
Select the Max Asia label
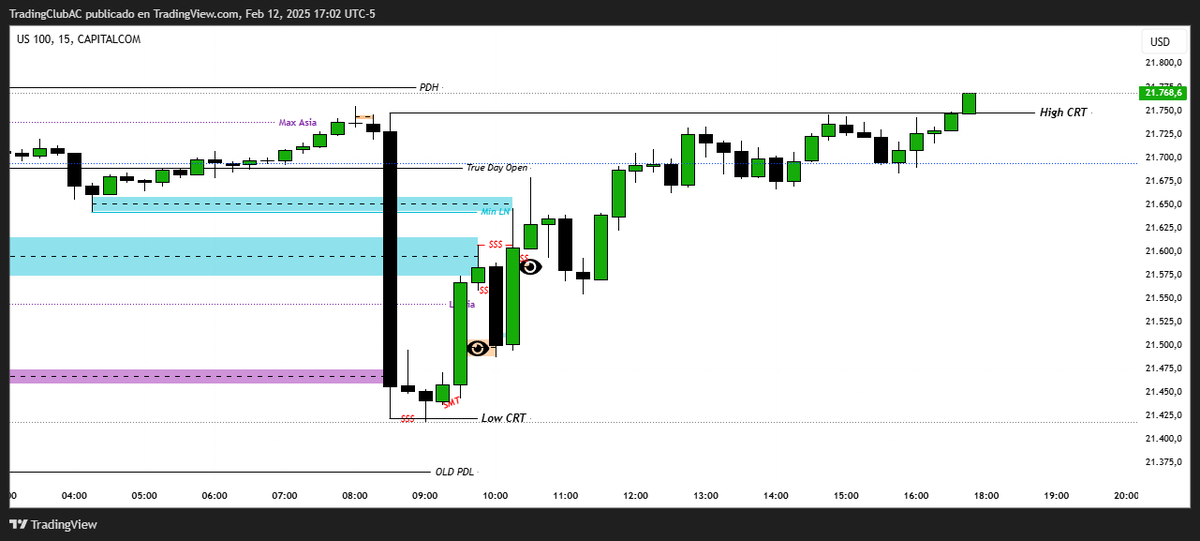297,123
